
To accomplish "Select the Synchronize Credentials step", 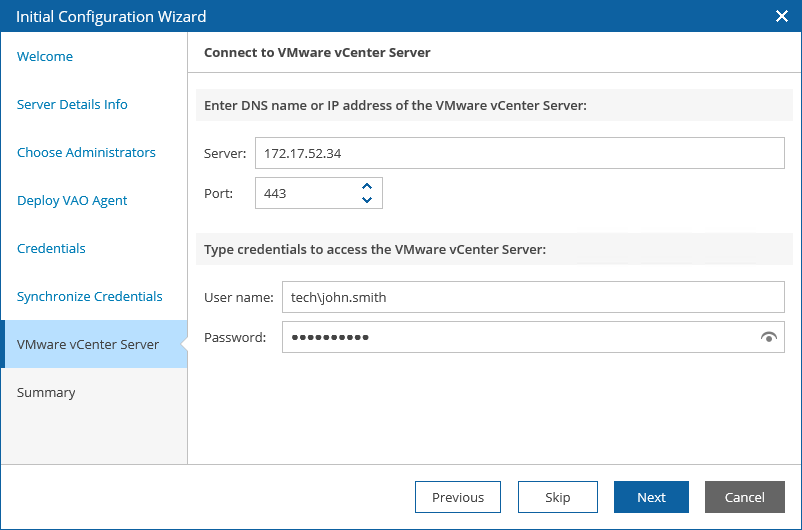I will click(90, 297).
